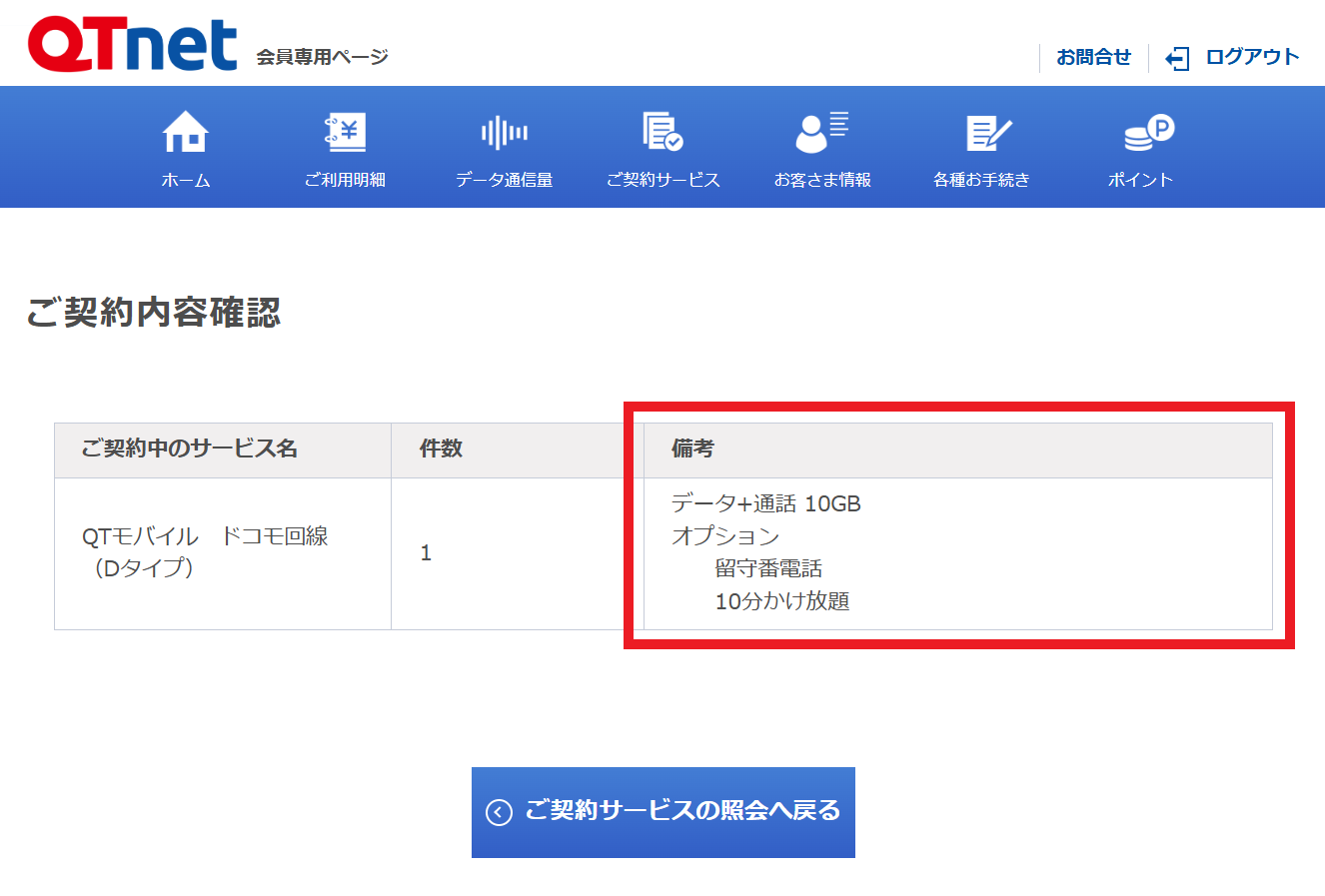Click the 各種お手続き pencil form icon

coord(987,133)
